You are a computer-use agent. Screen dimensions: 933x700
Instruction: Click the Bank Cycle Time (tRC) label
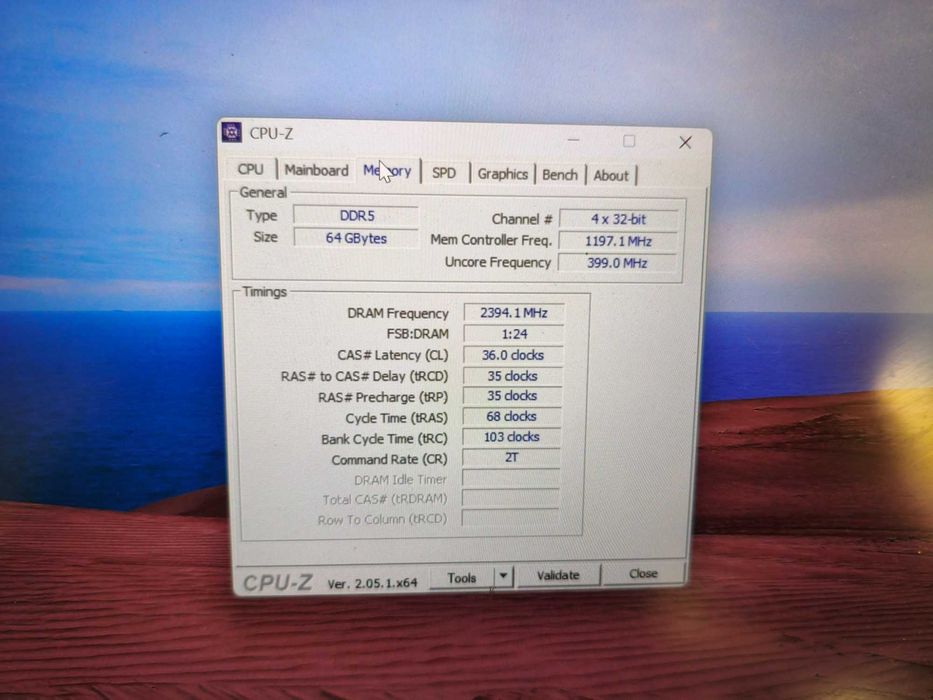point(384,439)
